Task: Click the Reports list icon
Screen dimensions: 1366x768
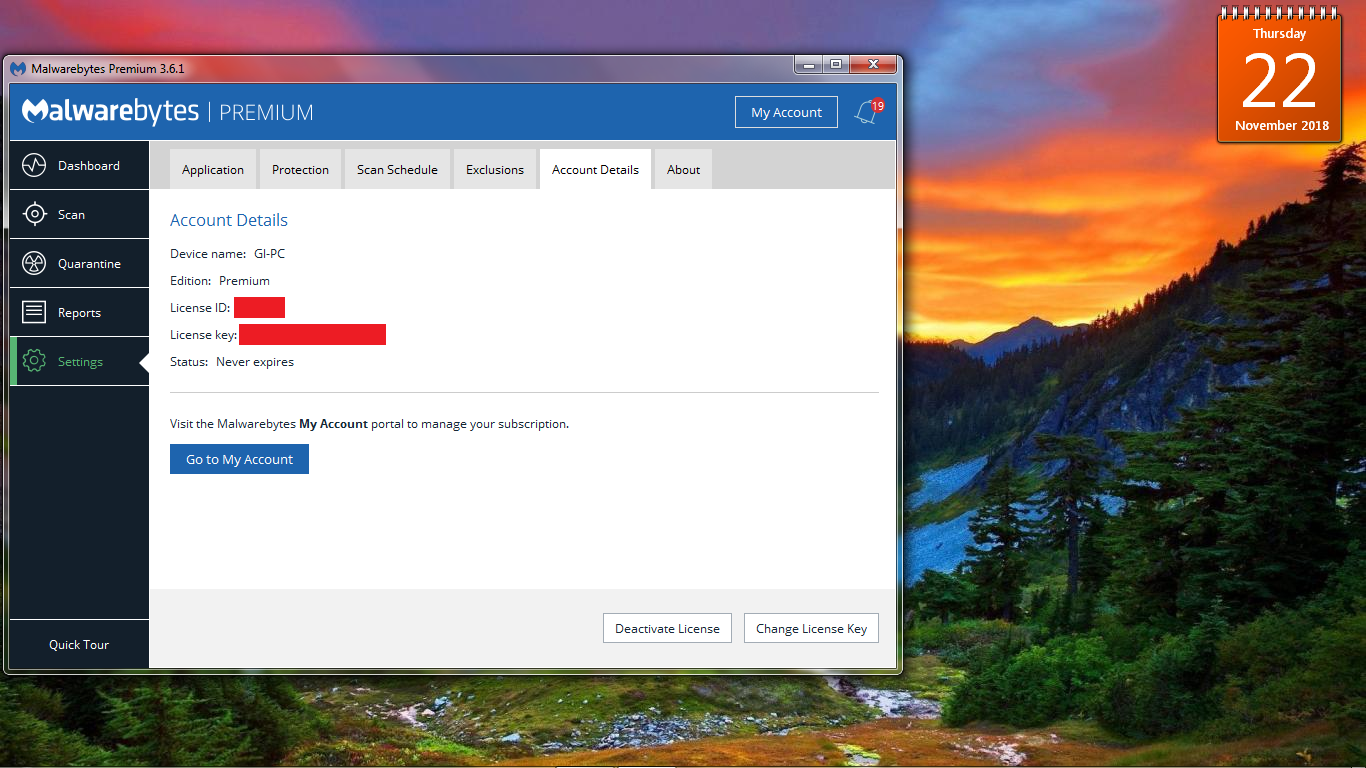Action: tap(34, 312)
